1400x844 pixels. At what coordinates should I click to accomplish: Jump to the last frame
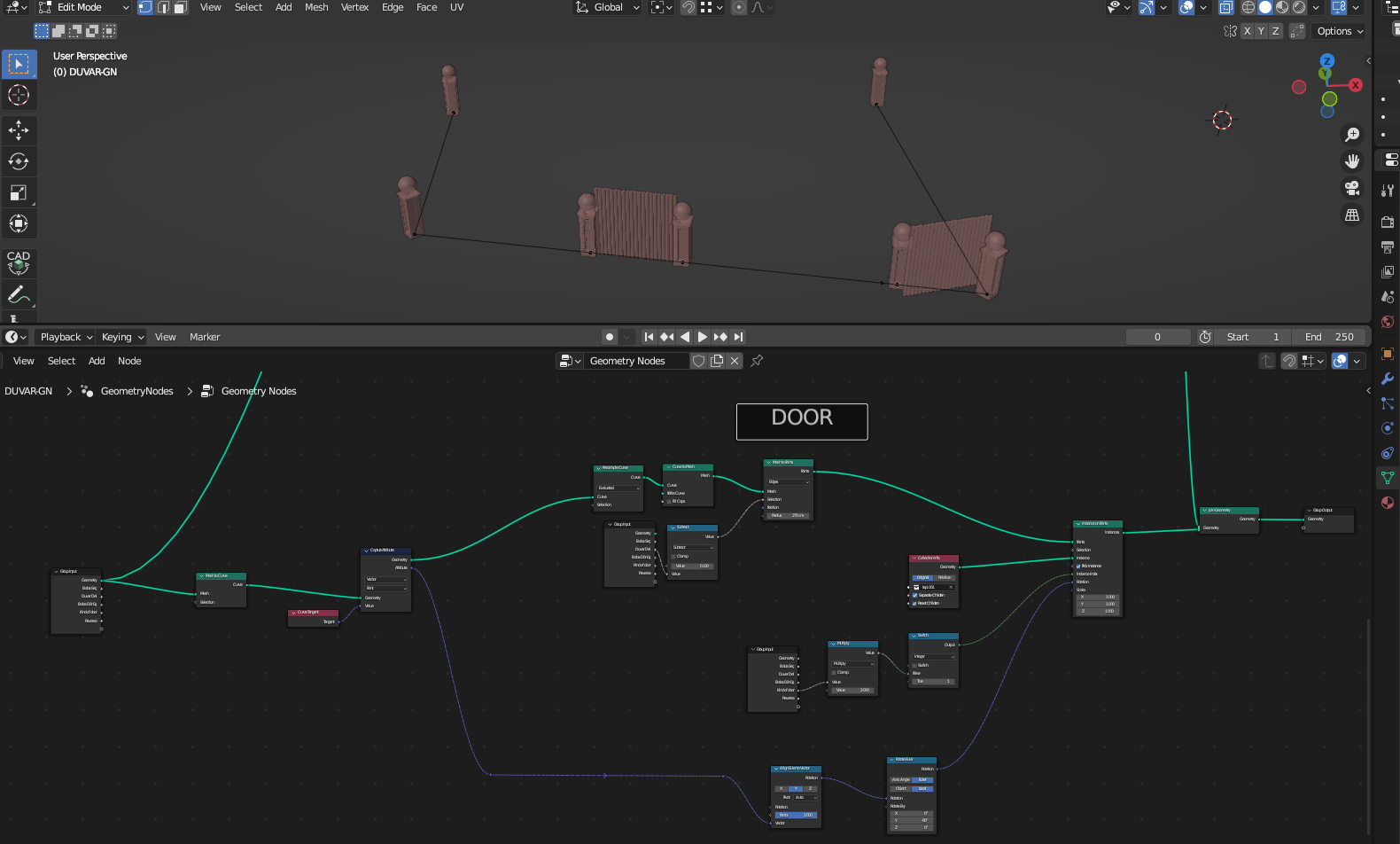click(x=738, y=337)
